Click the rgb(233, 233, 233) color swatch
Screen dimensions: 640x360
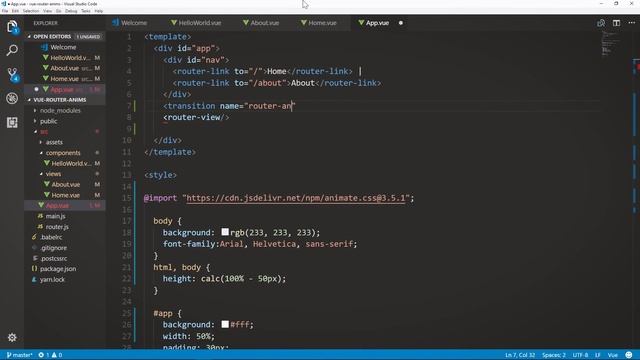(x=225, y=232)
